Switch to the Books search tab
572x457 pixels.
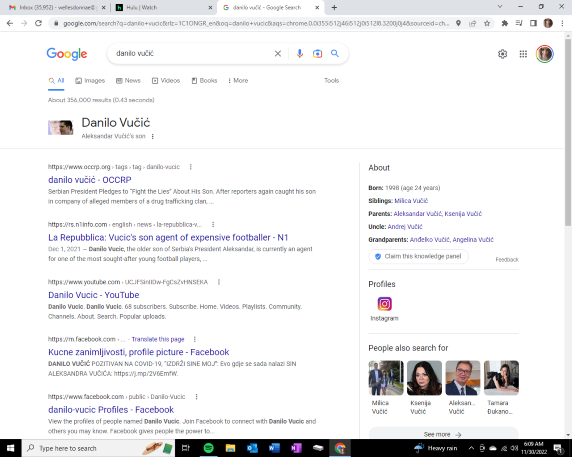pyautogui.click(x=204, y=81)
